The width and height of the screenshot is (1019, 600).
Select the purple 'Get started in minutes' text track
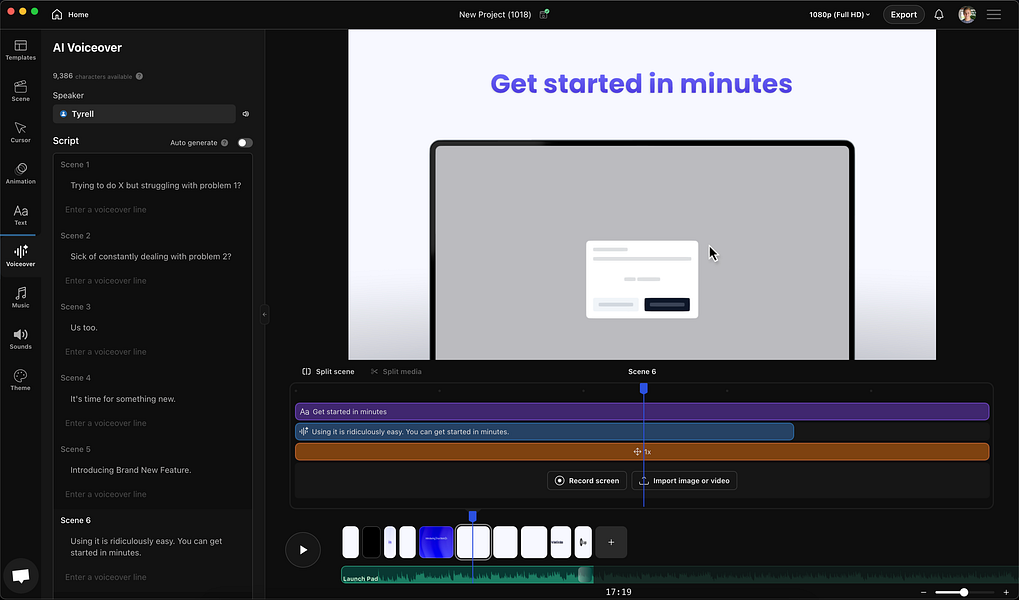[642, 411]
